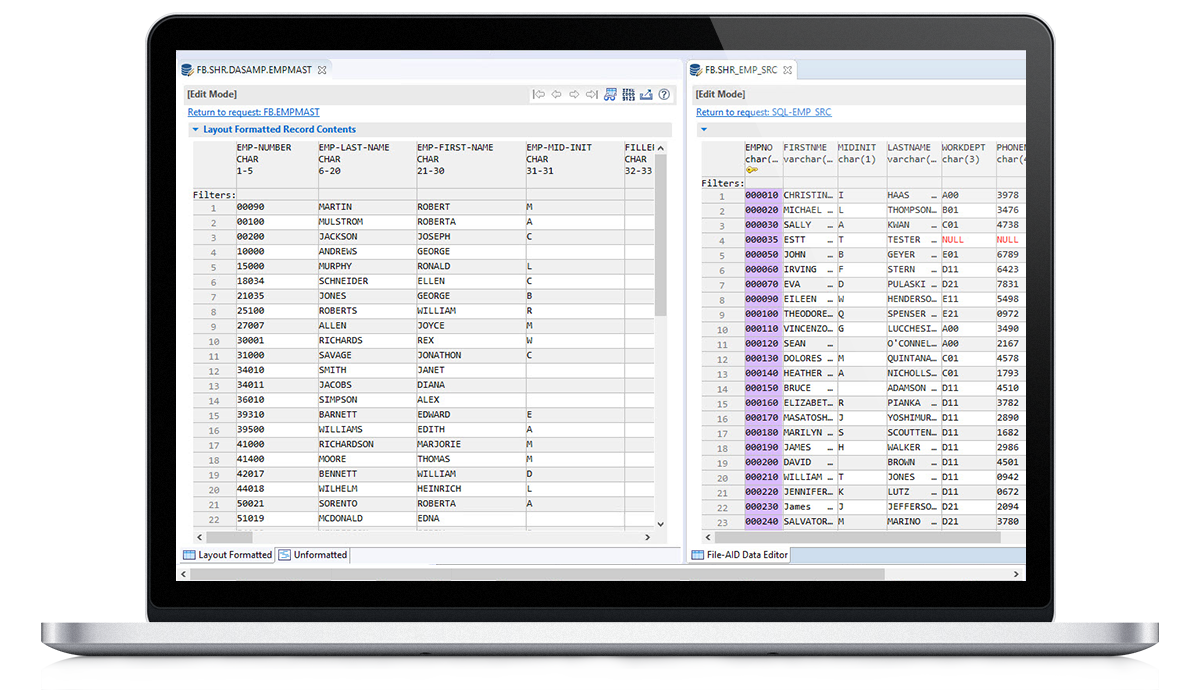Collapse Layout Formatted Record Contents section
Viewport: 1200px width, 690px height.
click(x=195, y=129)
